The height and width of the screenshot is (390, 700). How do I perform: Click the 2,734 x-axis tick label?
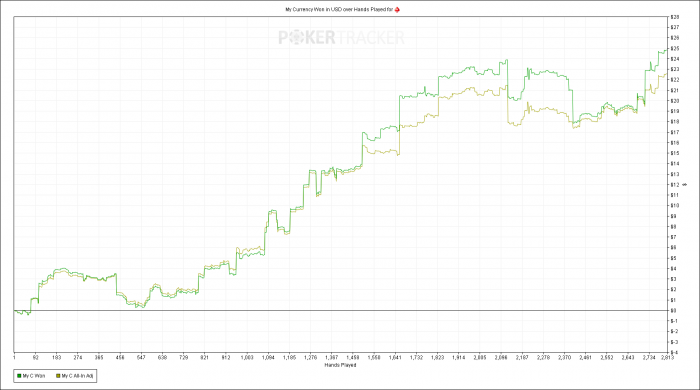click(x=649, y=357)
